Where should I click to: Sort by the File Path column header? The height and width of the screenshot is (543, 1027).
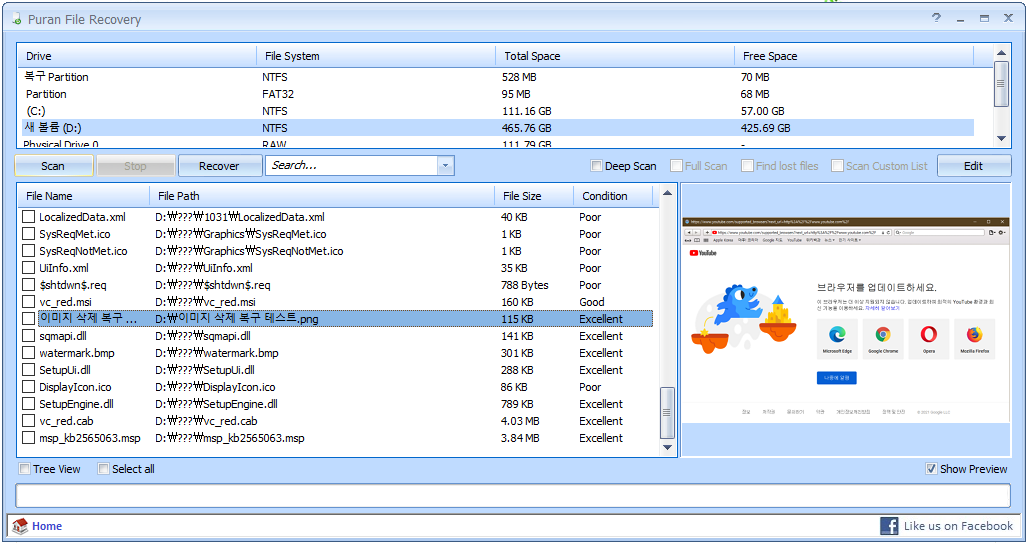322,196
